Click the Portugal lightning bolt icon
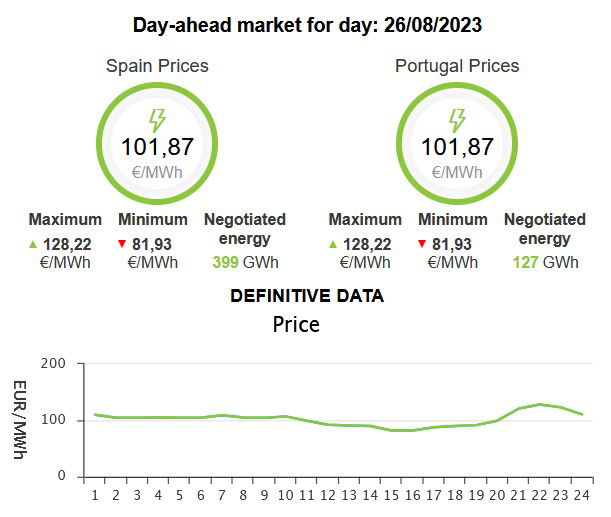611x517 pixels. tap(457, 120)
